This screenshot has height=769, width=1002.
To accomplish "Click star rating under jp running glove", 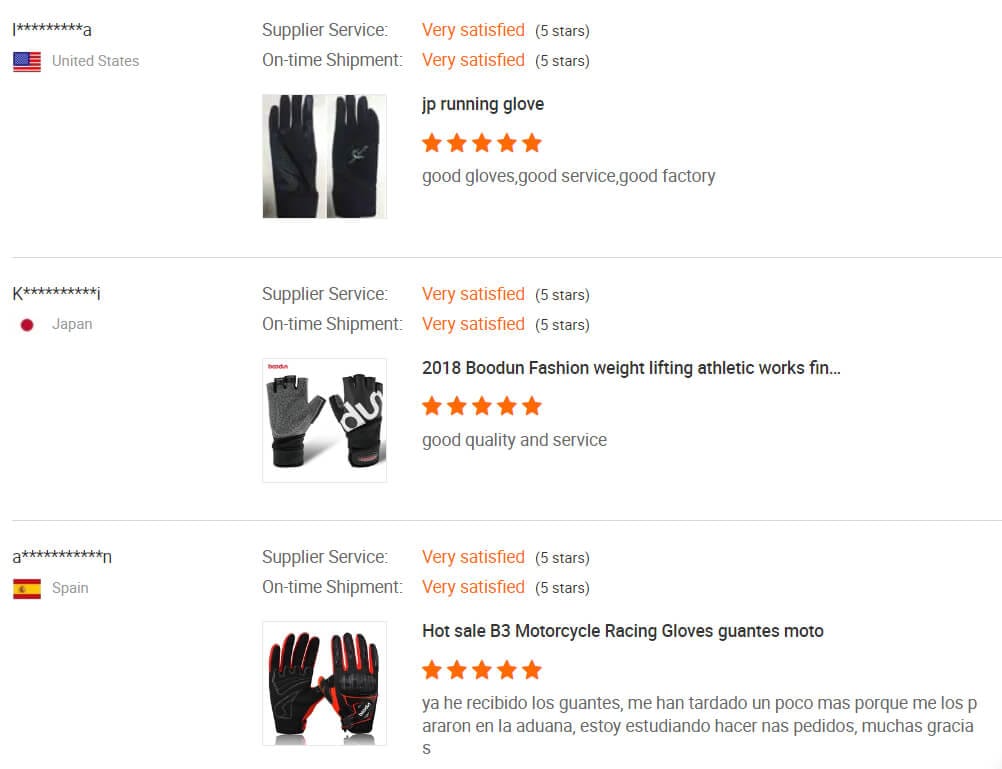I will (482, 143).
